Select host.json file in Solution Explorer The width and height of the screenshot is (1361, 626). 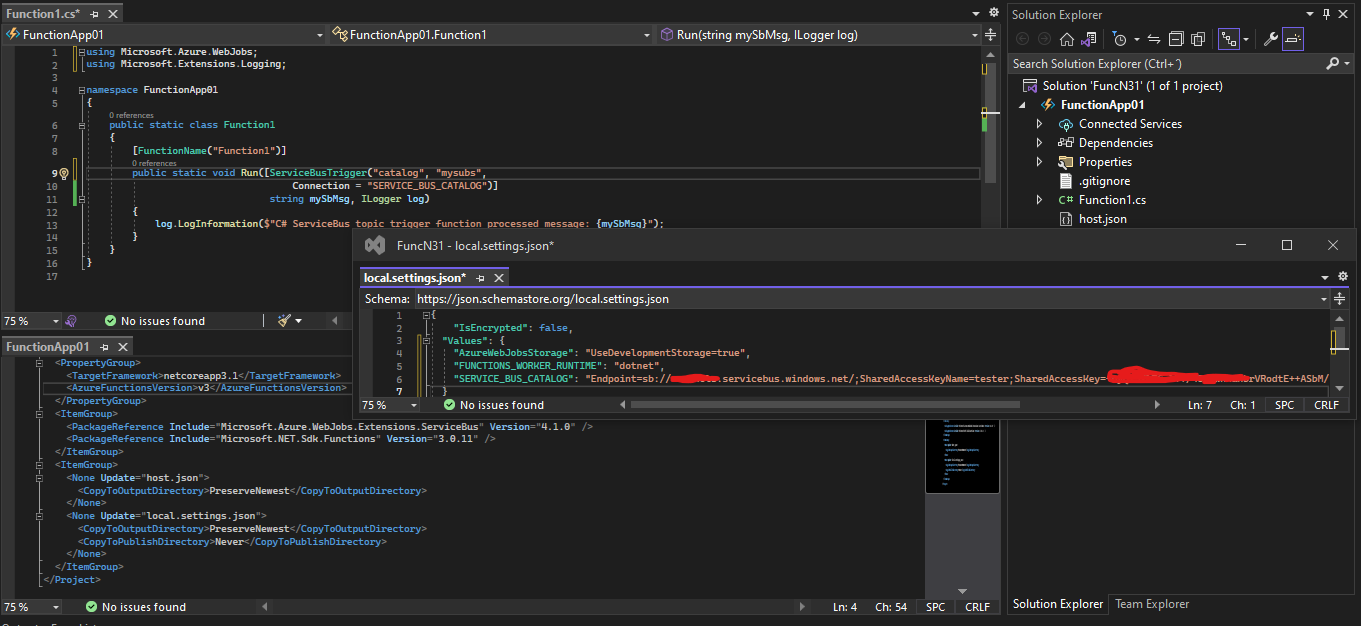click(1102, 219)
